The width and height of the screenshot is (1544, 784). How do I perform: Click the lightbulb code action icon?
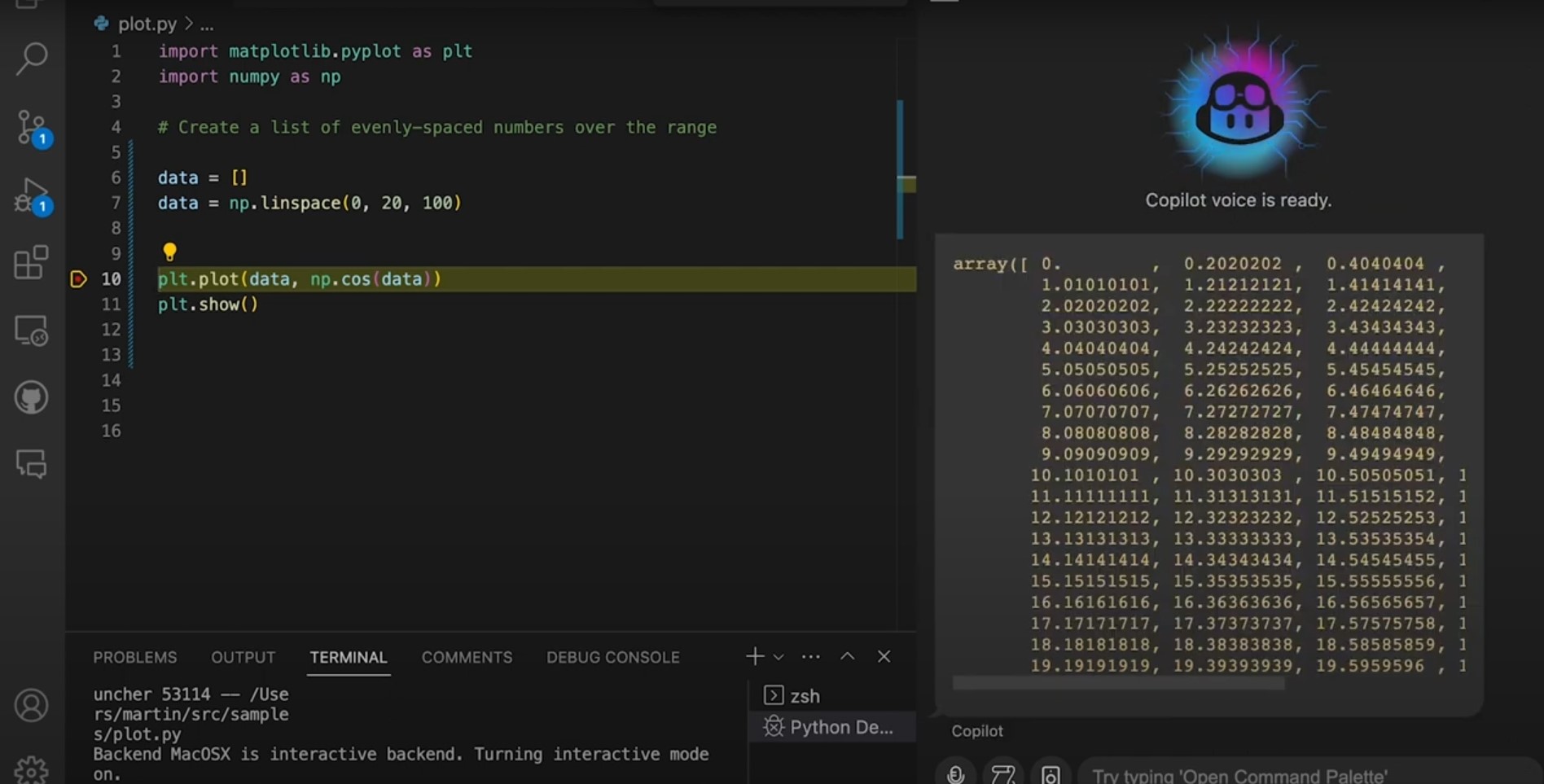click(169, 252)
